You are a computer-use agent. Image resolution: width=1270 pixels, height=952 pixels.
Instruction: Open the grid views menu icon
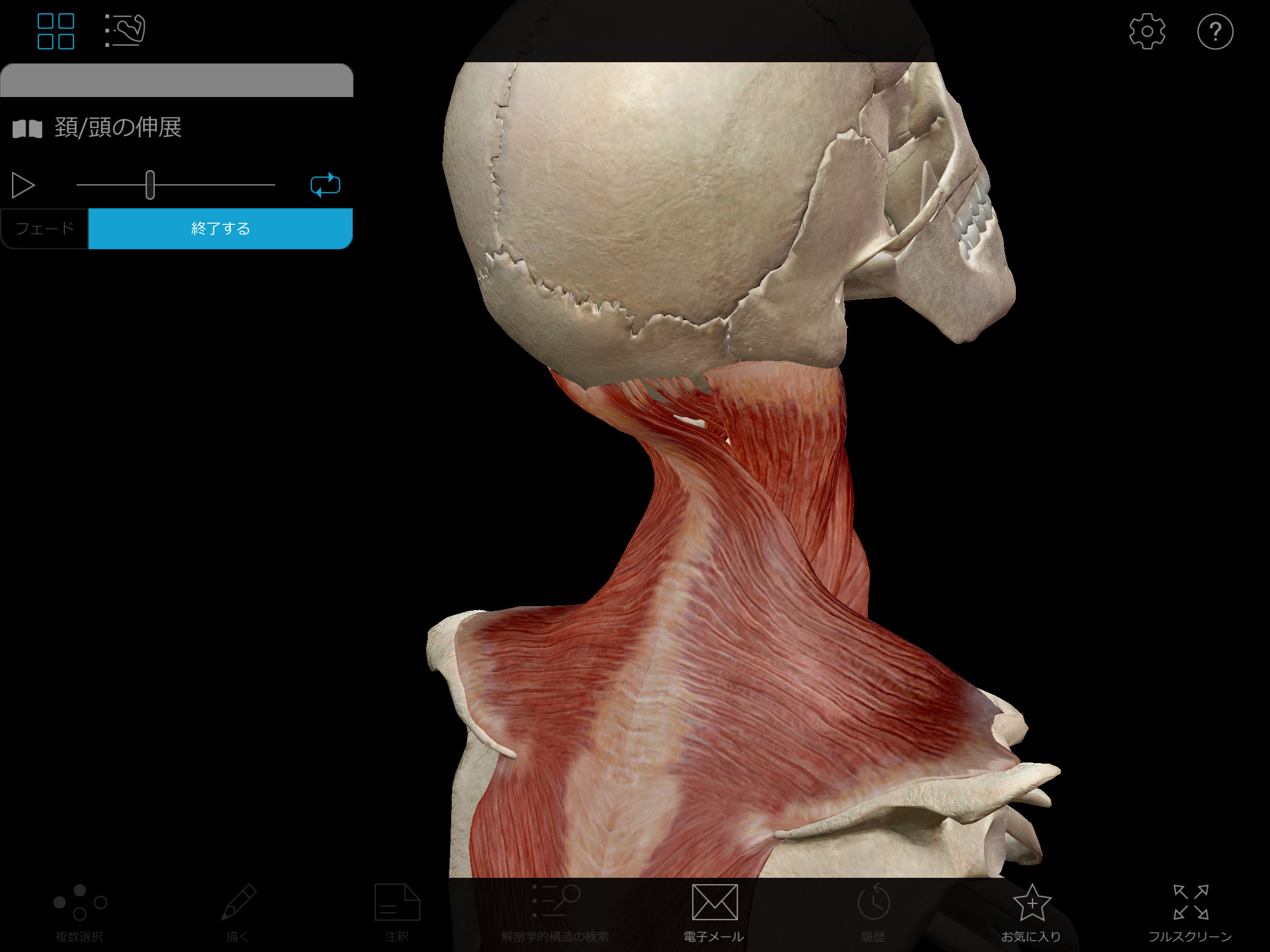(x=56, y=31)
